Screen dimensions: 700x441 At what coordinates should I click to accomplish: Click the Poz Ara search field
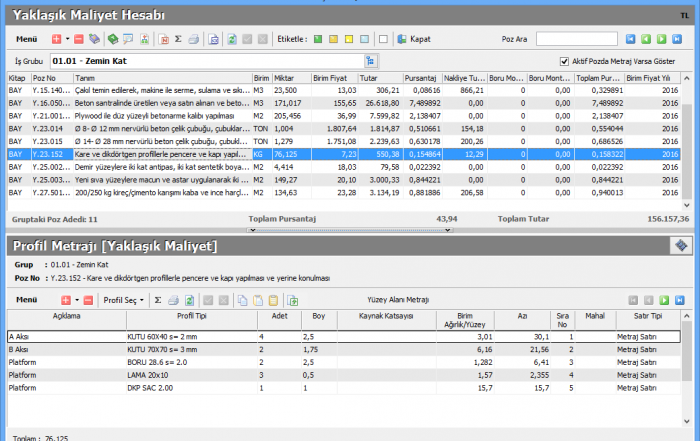576,39
